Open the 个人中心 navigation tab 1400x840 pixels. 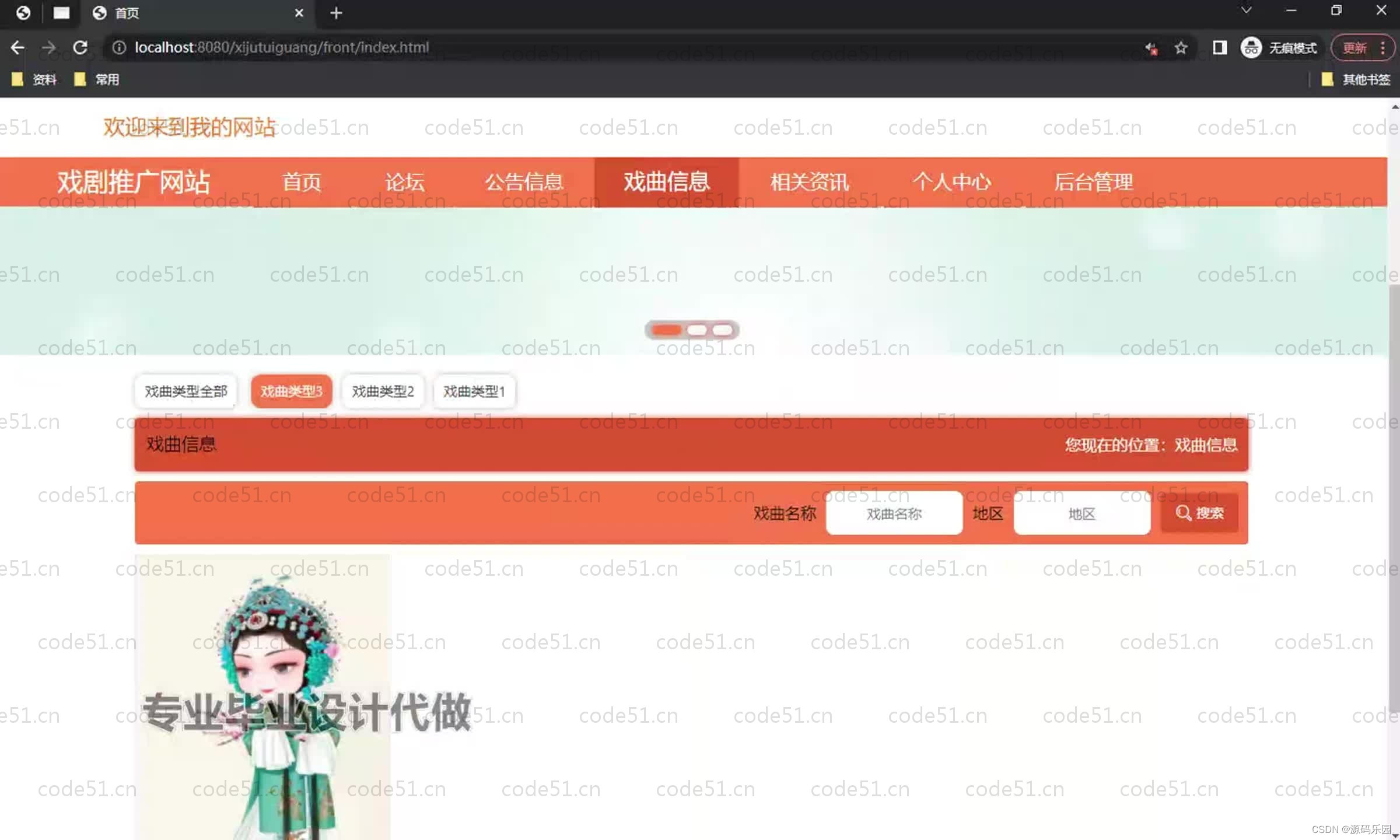(x=951, y=182)
